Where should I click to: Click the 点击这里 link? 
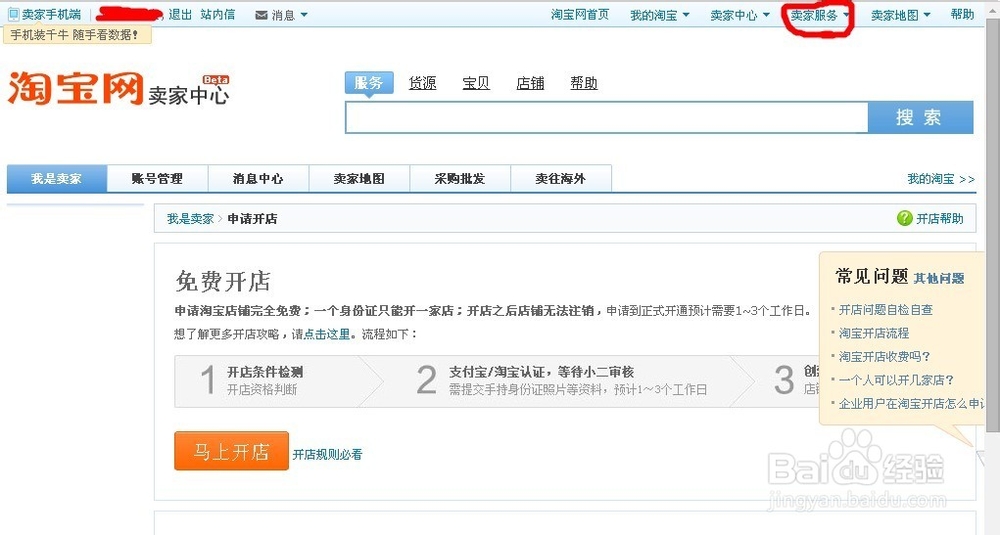[327, 334]
